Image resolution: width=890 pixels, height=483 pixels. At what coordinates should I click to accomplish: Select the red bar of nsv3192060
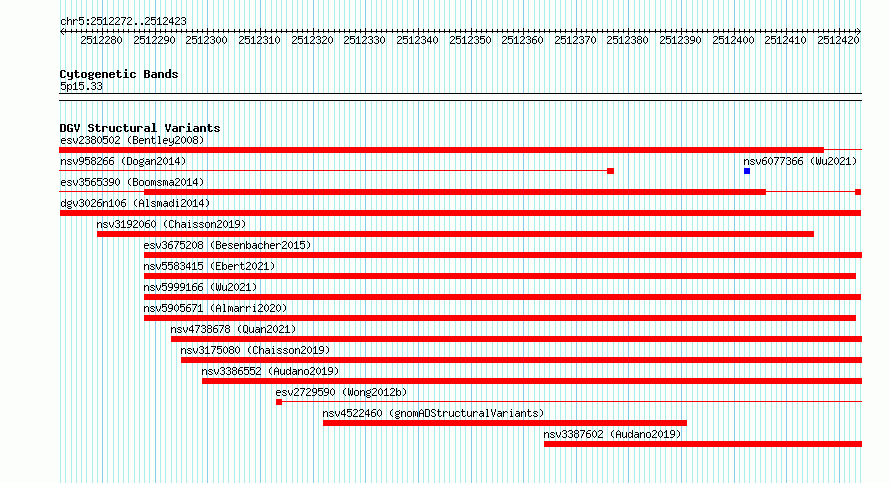point(455,234)
